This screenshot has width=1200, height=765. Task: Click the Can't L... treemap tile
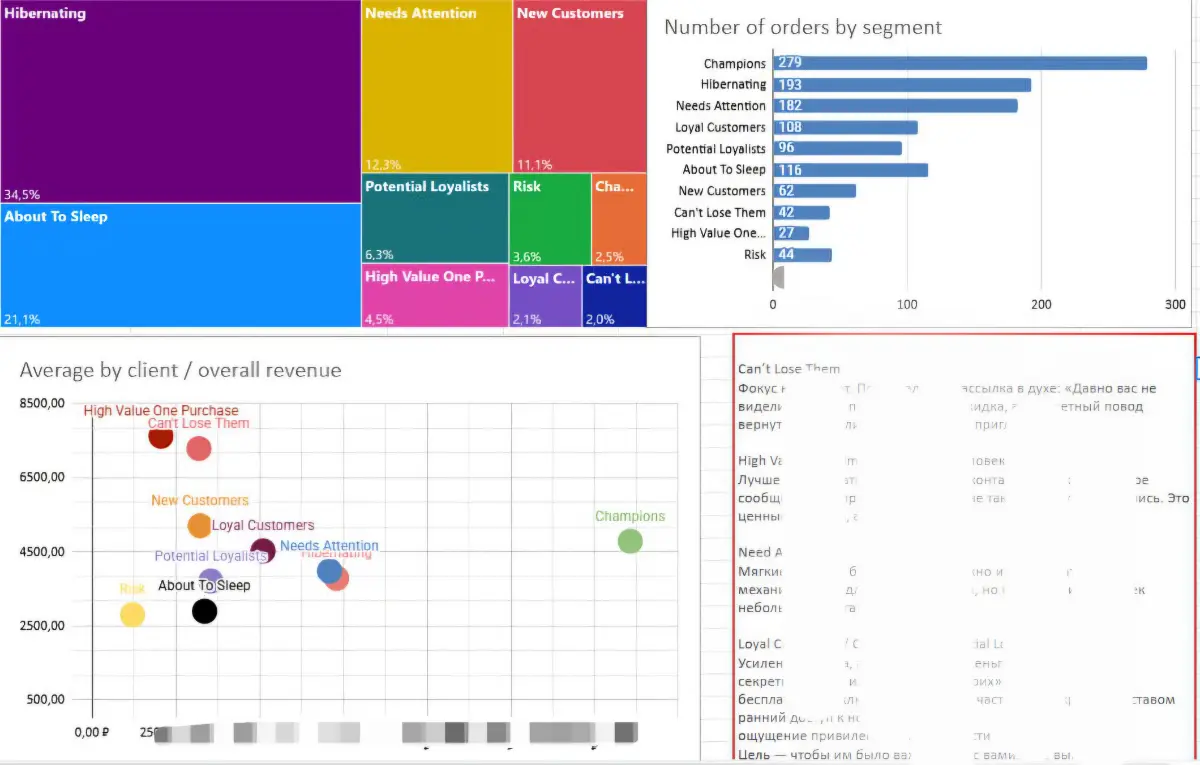tap(615, 296)
